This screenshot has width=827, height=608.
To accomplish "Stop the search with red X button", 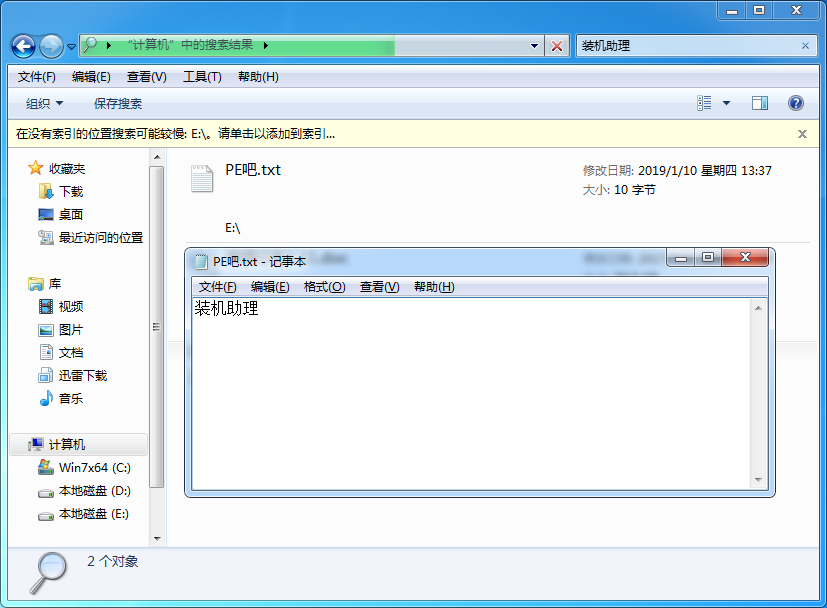I will (x=558, y=46).
